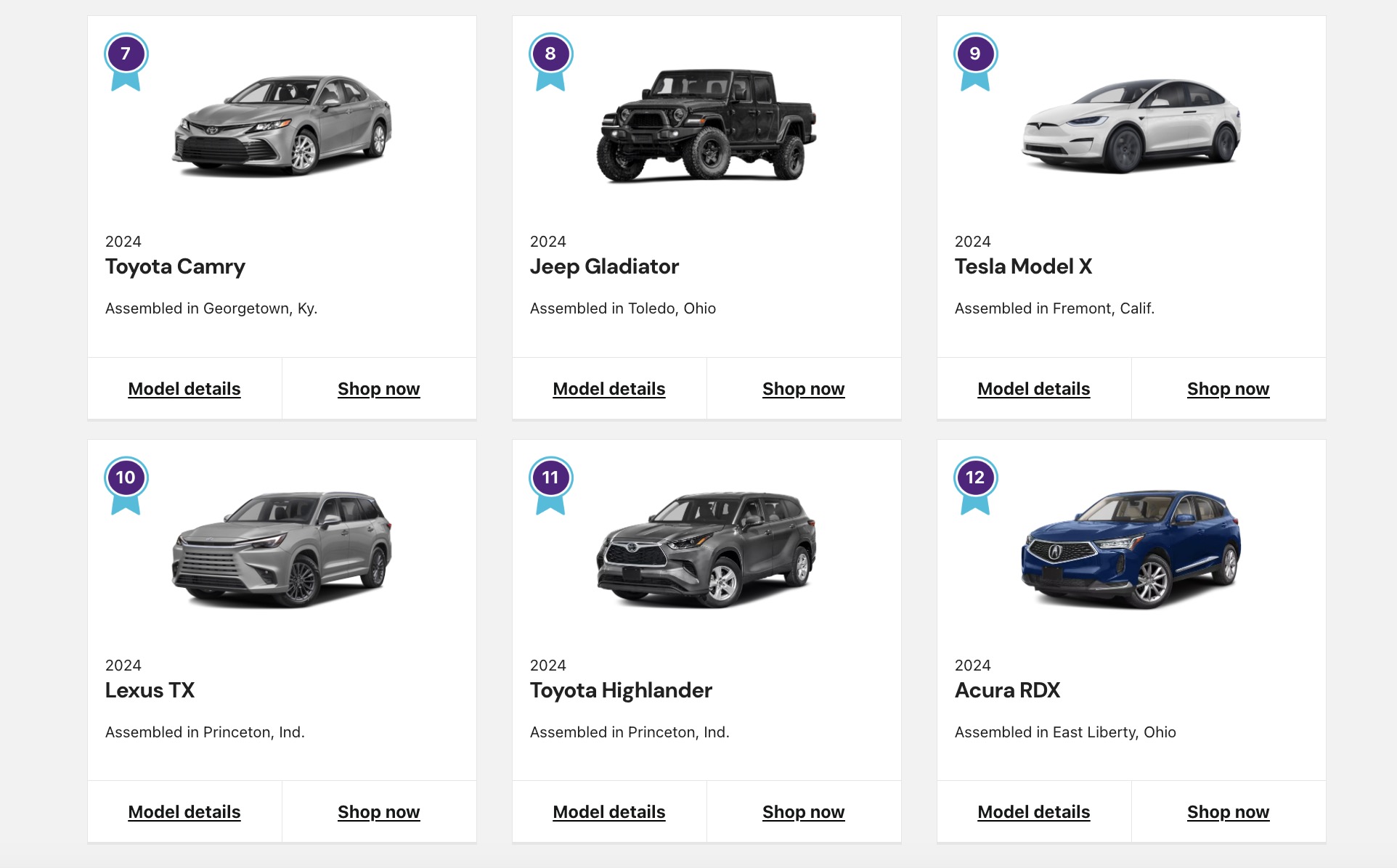Click the rank 9 ribbon badge
The height and width of the screenshot is (868, 1397).
(x=975, y=57)
